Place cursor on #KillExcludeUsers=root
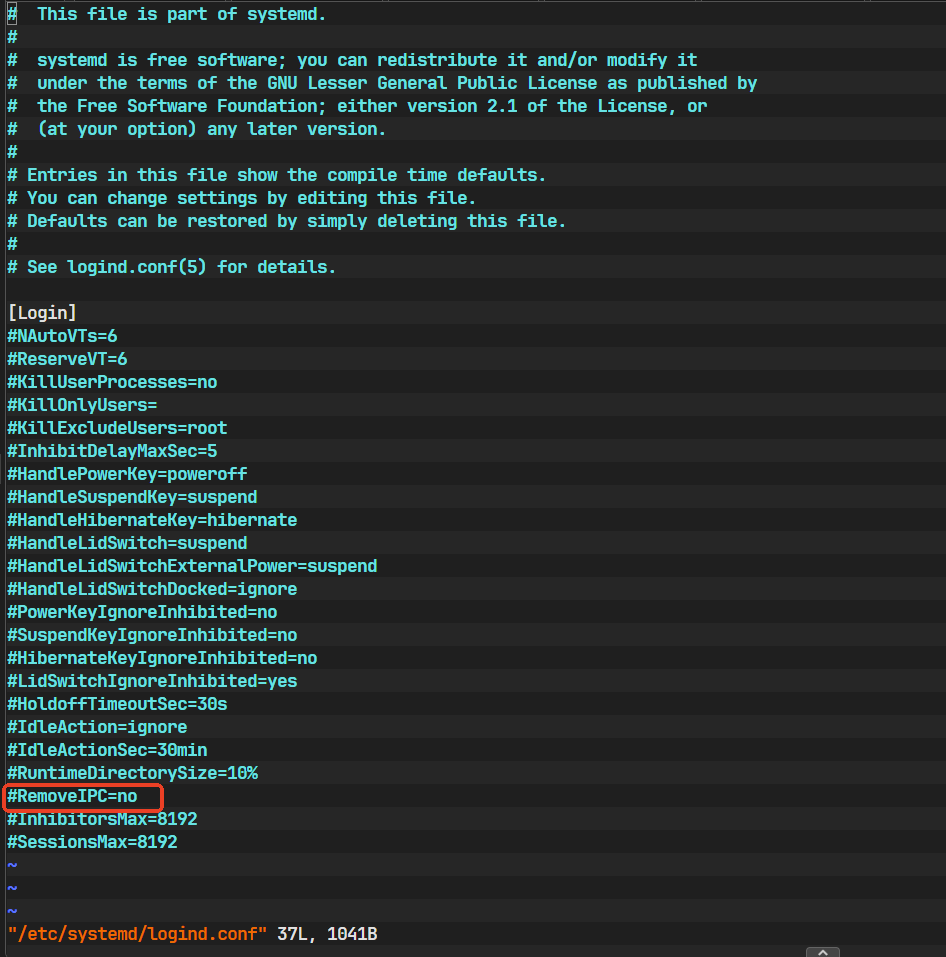946x957 pixels. [x=117, y=428]
